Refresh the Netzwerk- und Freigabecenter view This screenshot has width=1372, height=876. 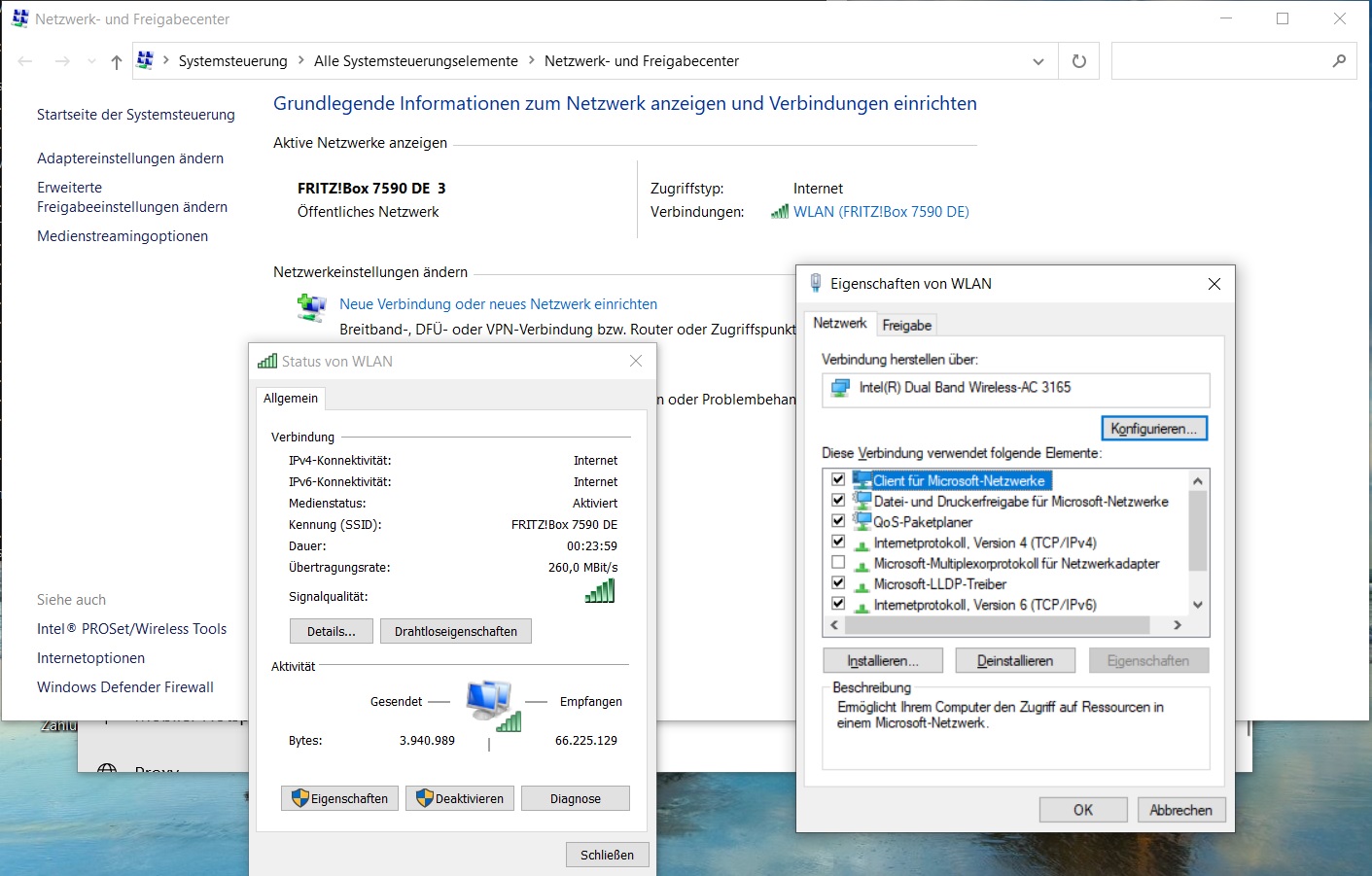[1079, 61]
